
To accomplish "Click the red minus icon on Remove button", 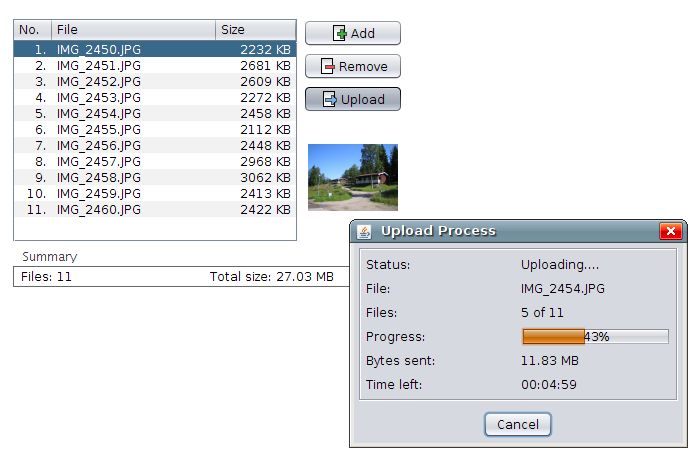I will (x=328, y=67).
